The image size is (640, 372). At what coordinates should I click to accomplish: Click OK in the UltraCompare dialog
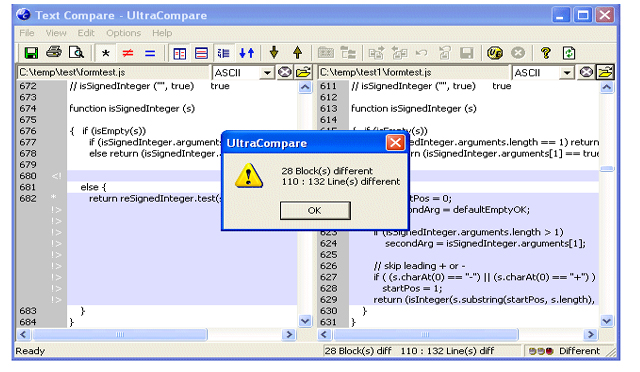pyautogui.click(x=315, y=210)
